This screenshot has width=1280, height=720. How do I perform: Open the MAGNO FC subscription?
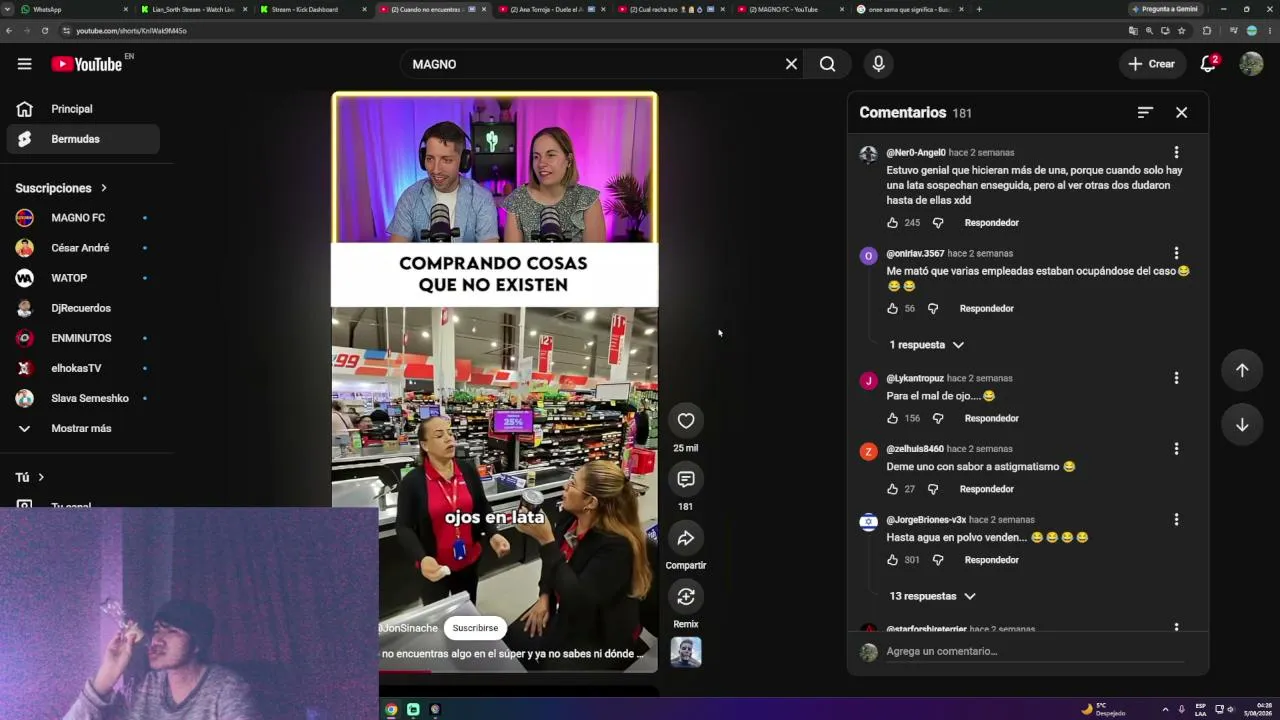coord(83,218)
